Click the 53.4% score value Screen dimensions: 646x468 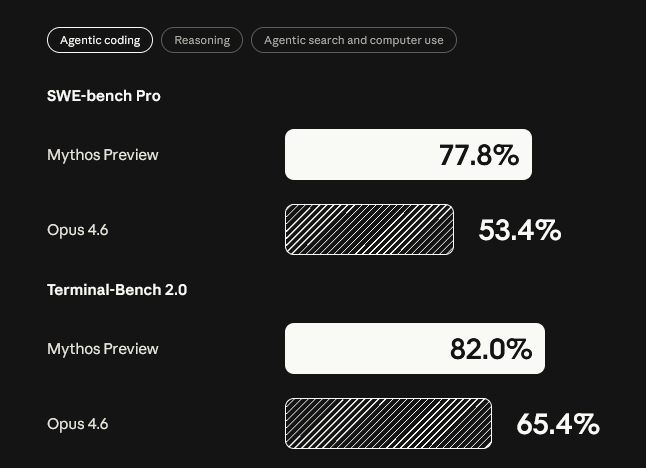pyautogui.click(x=520, y=230)
